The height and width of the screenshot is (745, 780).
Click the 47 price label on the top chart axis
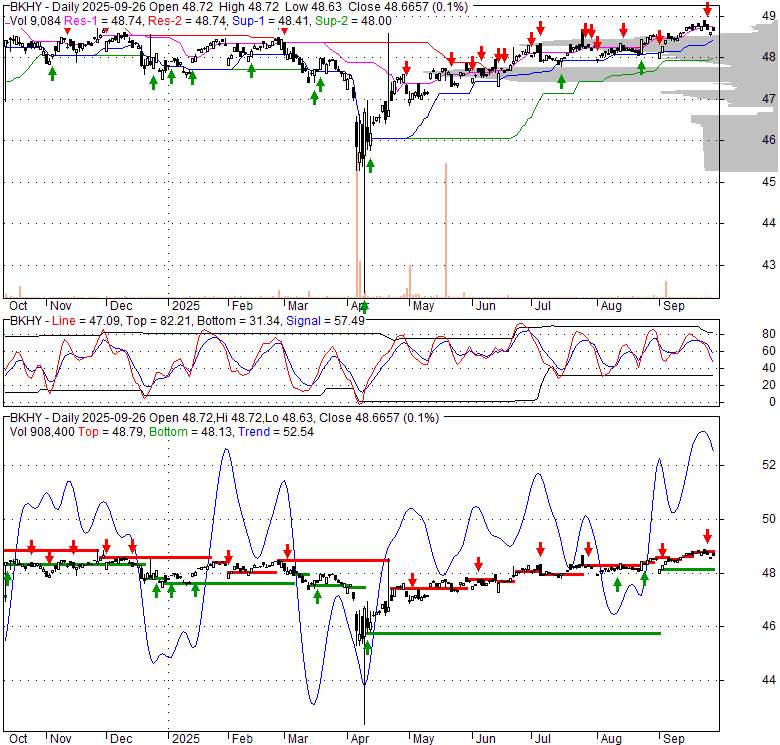(x=769, y=99)
